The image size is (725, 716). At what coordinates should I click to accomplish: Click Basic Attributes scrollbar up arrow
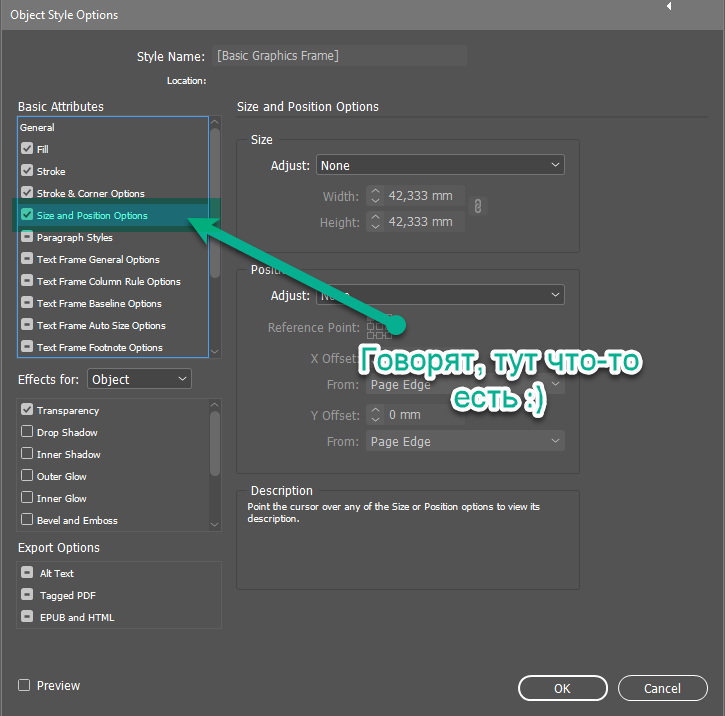[x=215, y=122]
